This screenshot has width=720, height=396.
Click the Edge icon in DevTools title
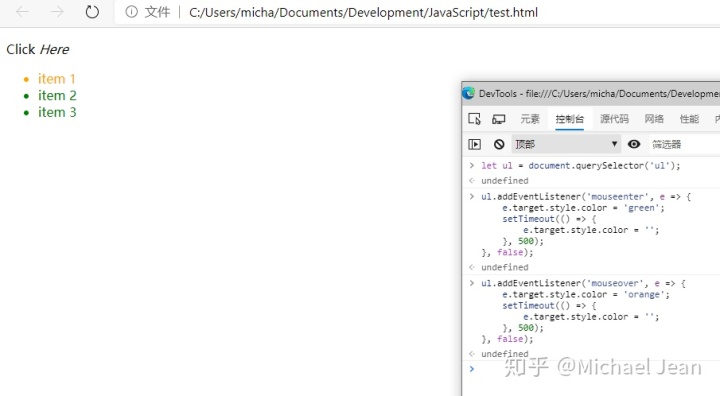click(468, 93)
